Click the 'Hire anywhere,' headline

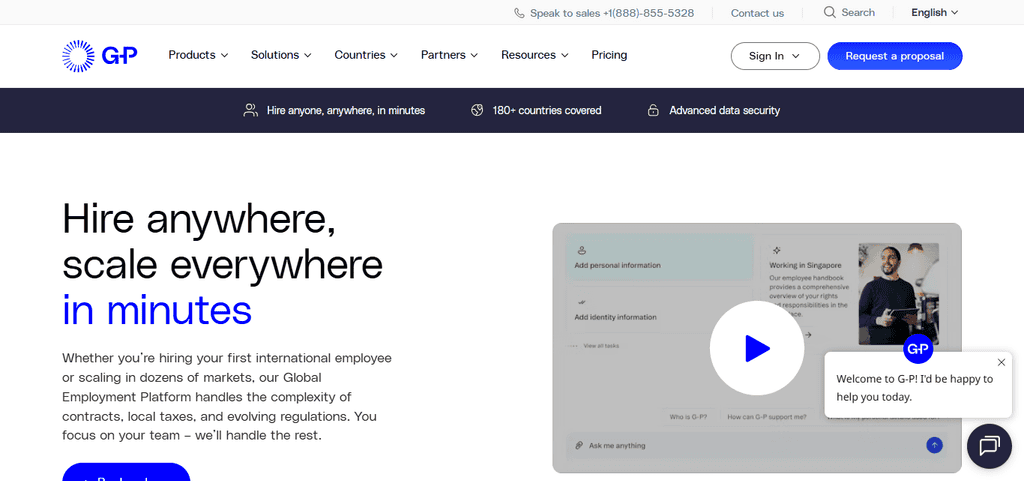[199, 219]
